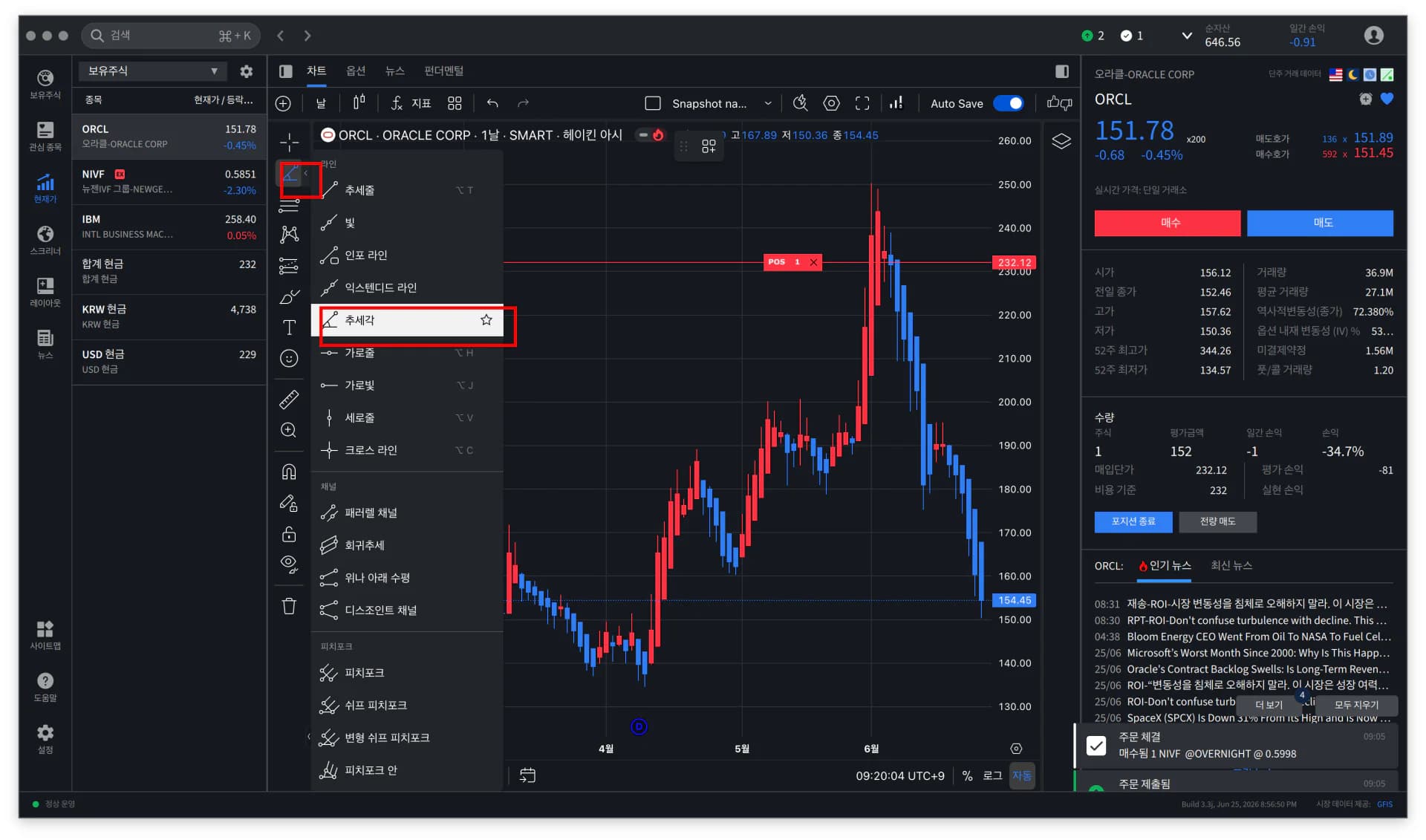Toggle the magnet snap mode

289,472
